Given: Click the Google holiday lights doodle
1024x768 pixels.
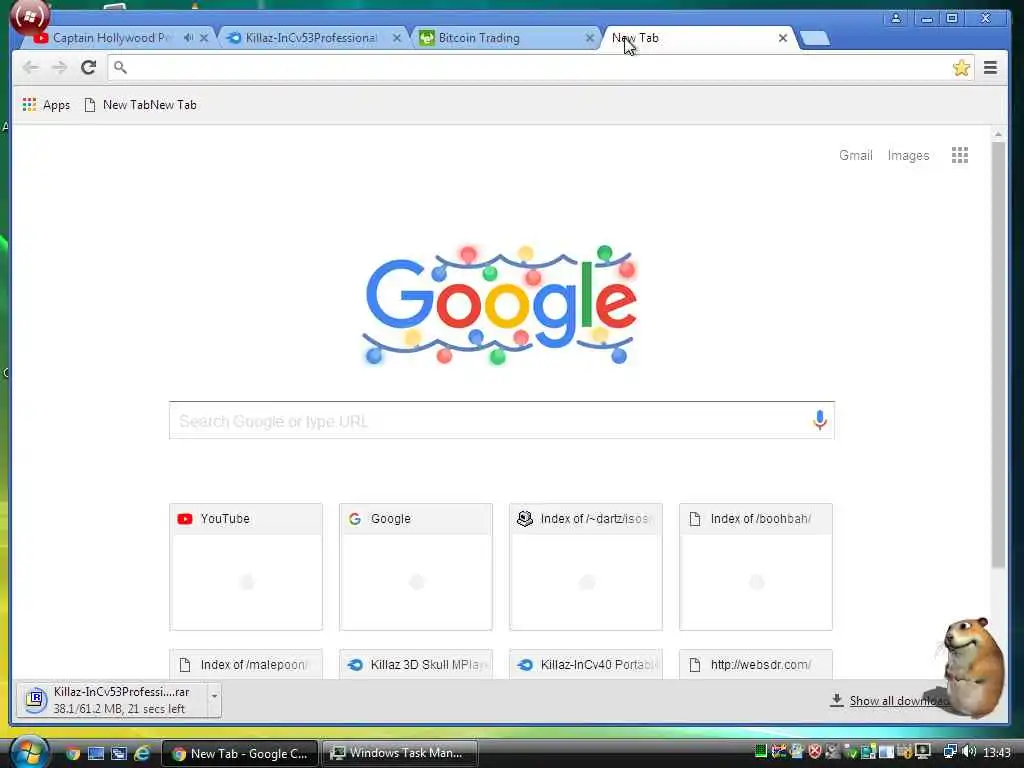Looking at the screenshot, I should [500, 305].
